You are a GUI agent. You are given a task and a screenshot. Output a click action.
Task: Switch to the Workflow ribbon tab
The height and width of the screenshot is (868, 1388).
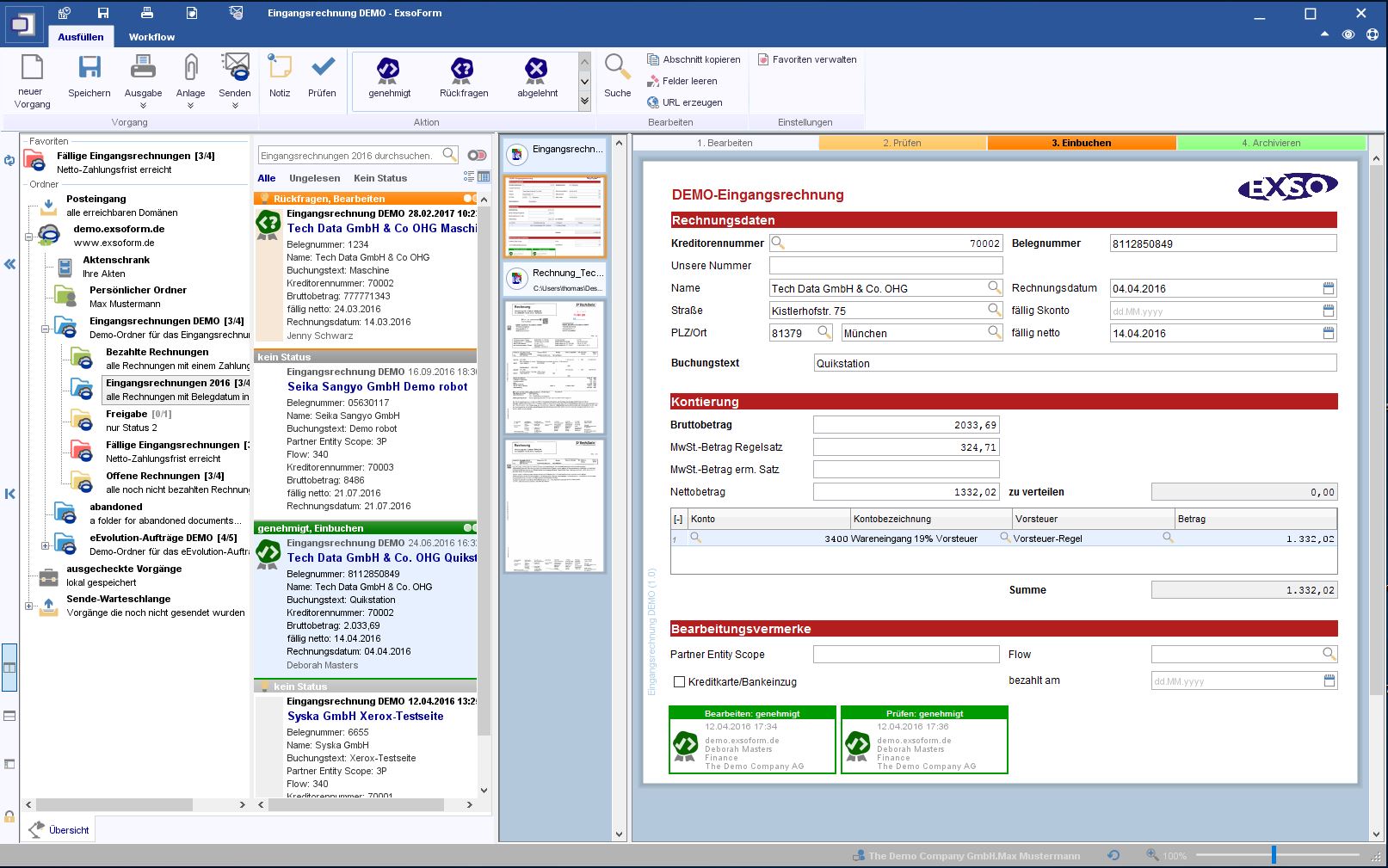click(x=151, y=37)
